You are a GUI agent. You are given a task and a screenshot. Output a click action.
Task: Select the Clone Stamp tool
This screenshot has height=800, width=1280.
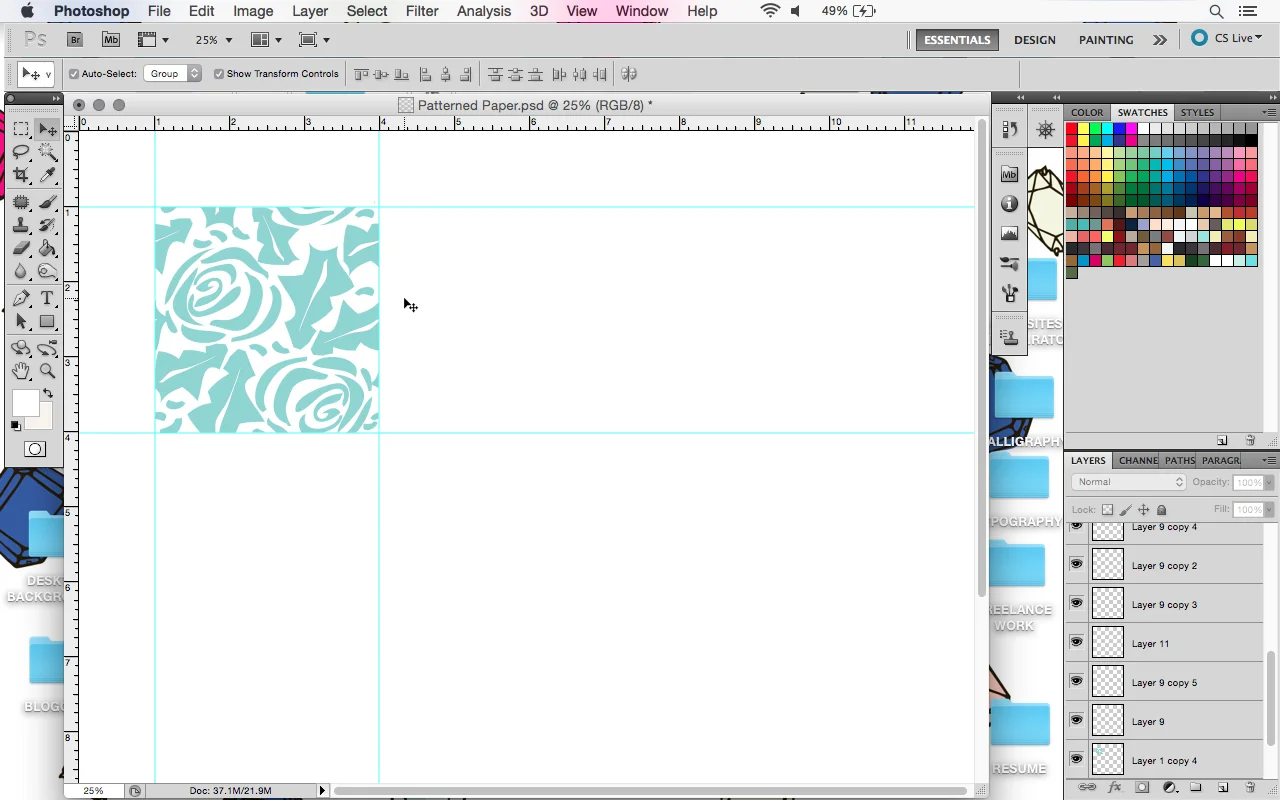tap(21, 226)
